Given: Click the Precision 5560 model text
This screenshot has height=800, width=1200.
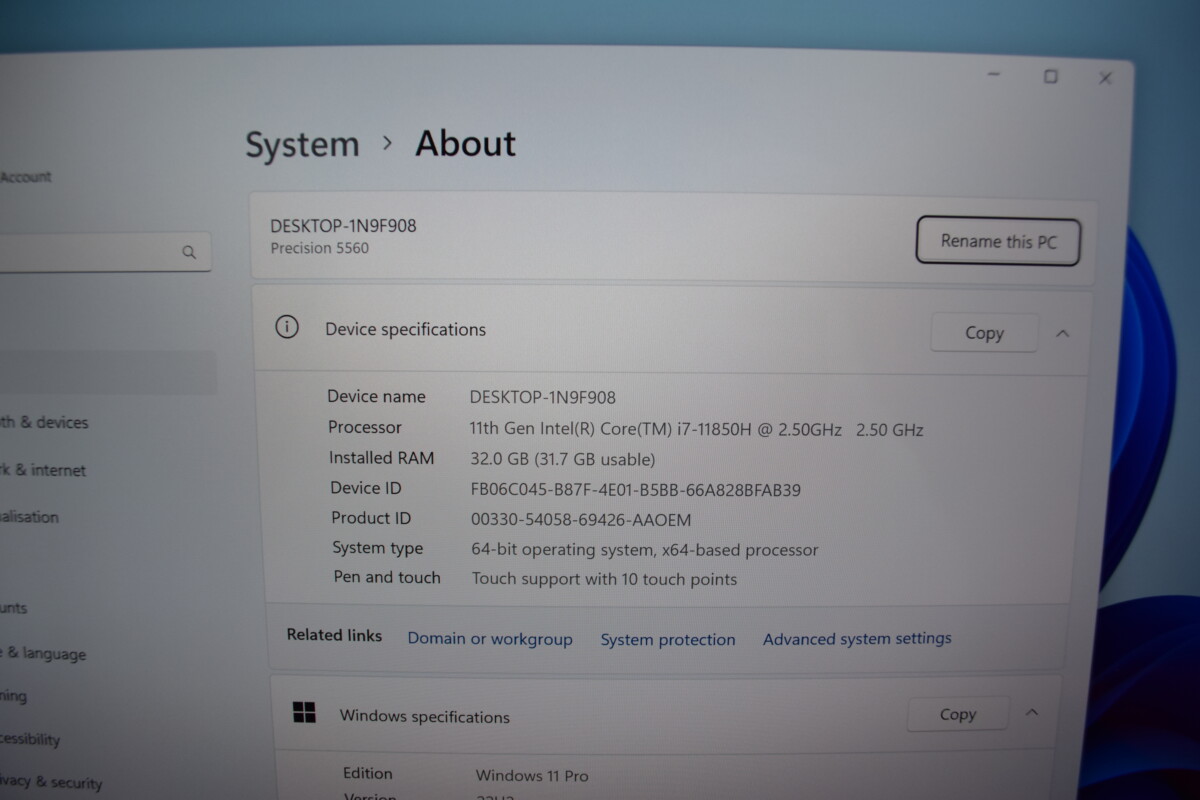Looking at the screenshot, I should 319,248.
